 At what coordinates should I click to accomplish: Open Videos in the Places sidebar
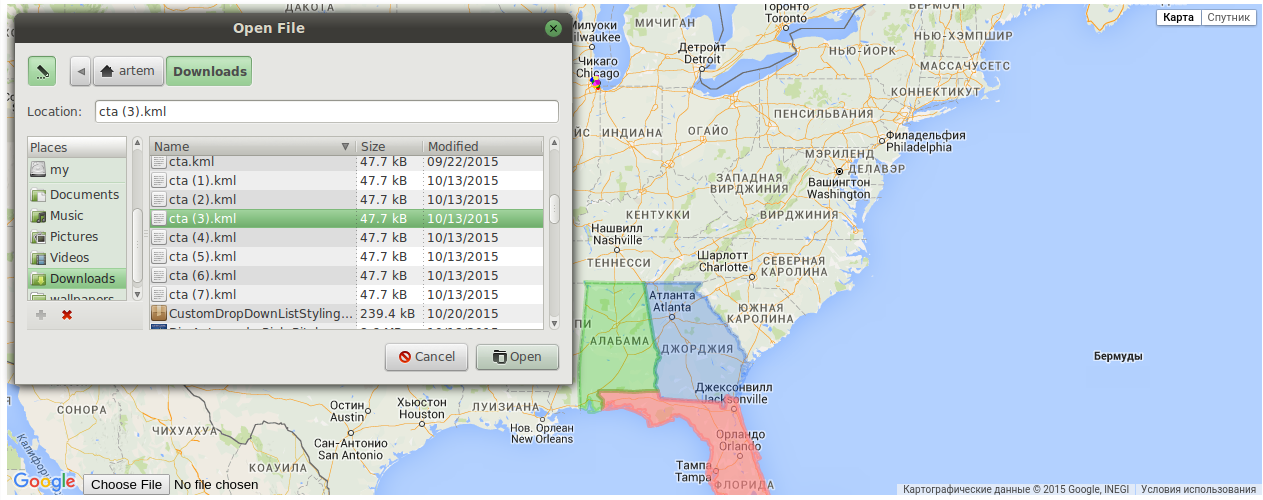coord(78,257)
